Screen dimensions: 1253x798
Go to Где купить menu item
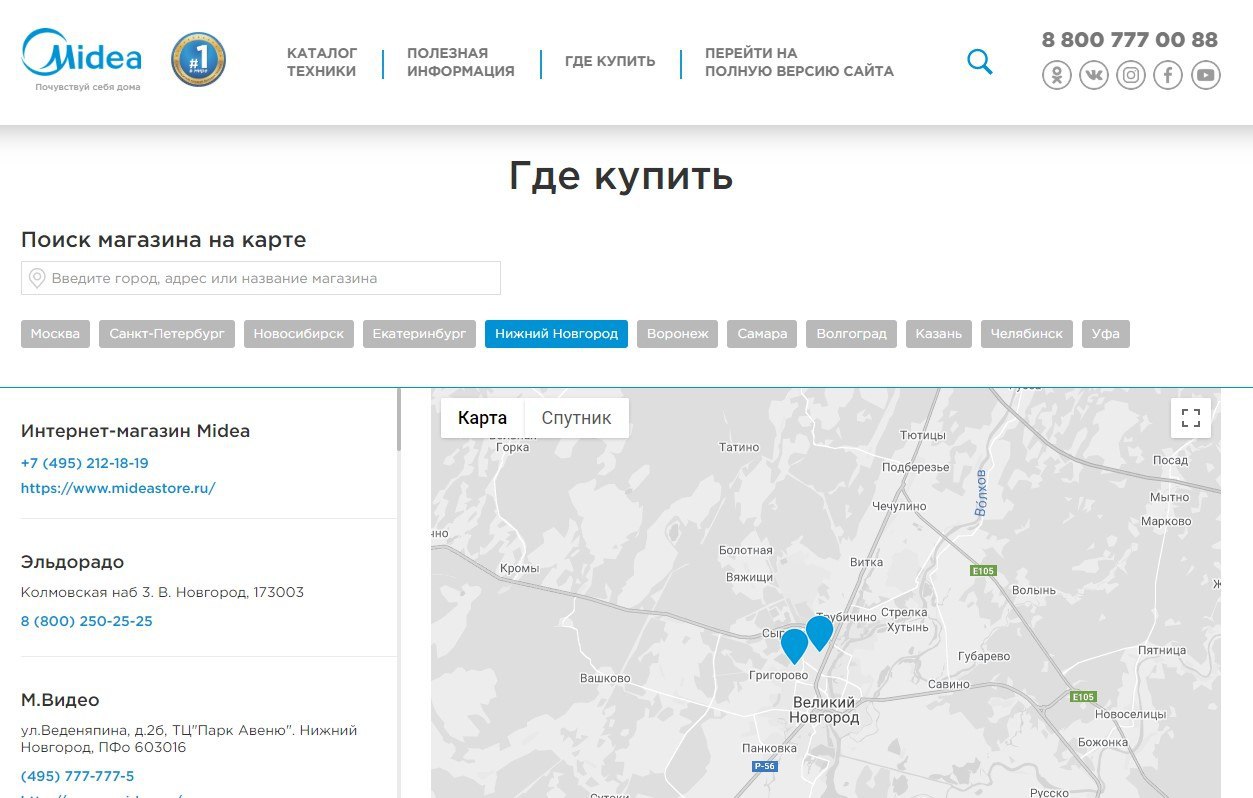tap(610, 61)
